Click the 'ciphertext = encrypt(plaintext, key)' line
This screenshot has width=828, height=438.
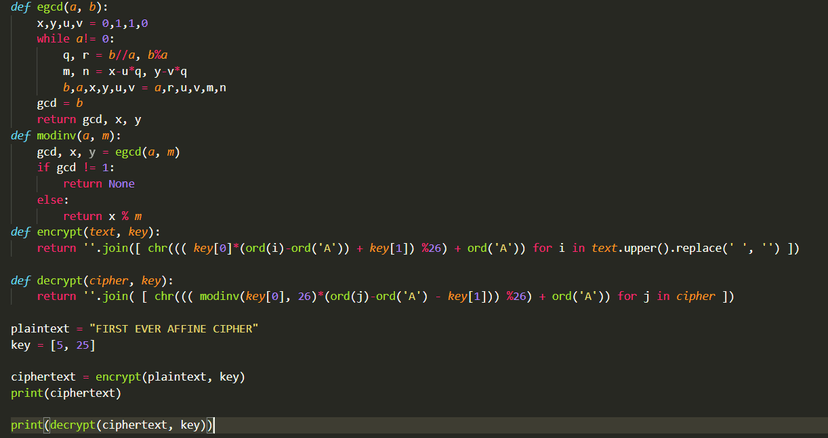click(128, 377)
